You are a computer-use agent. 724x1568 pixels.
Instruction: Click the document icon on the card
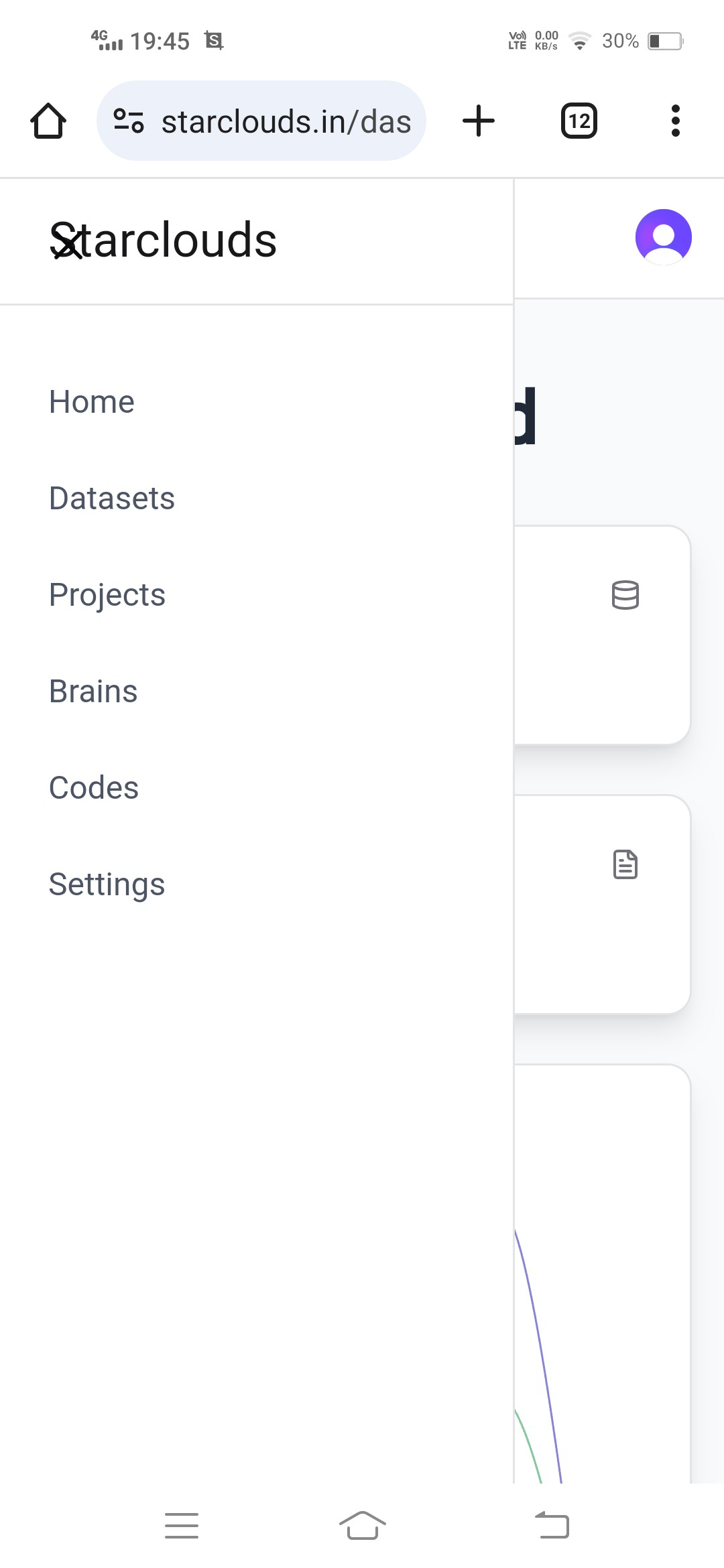[625, 864]
